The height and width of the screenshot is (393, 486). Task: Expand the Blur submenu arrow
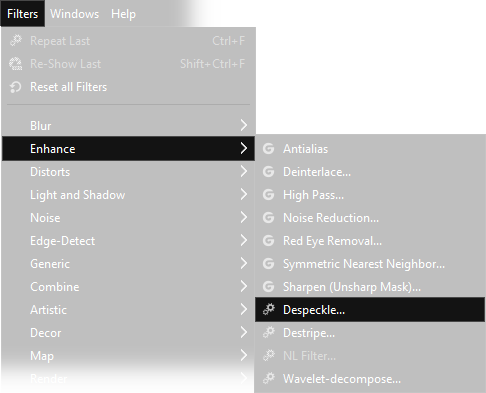[244, 125]
